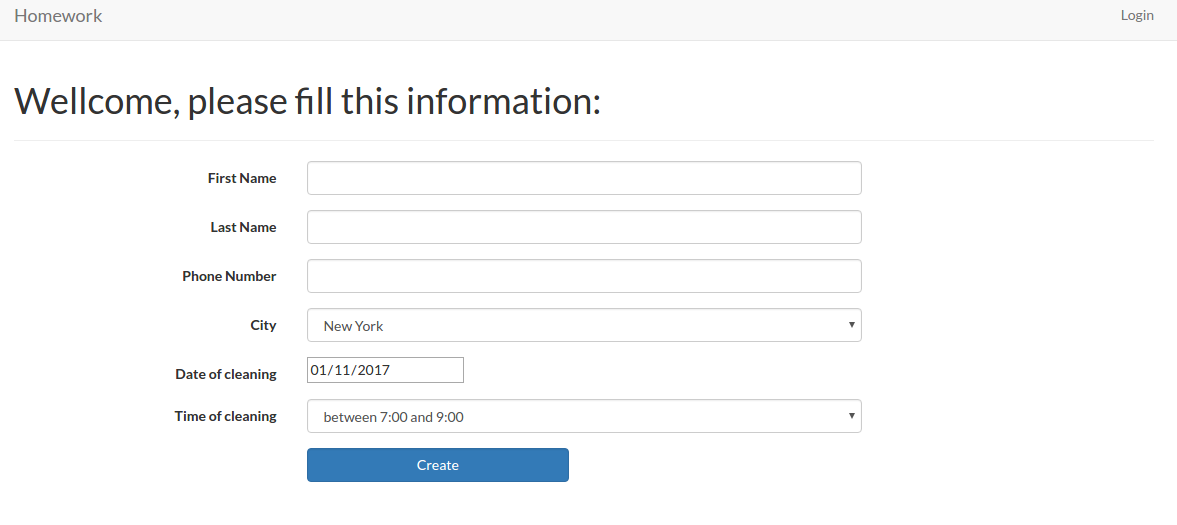Click the Last Name label
Image resolution: width=1177 pixels, height=525 pixels.
pos(243,227)
